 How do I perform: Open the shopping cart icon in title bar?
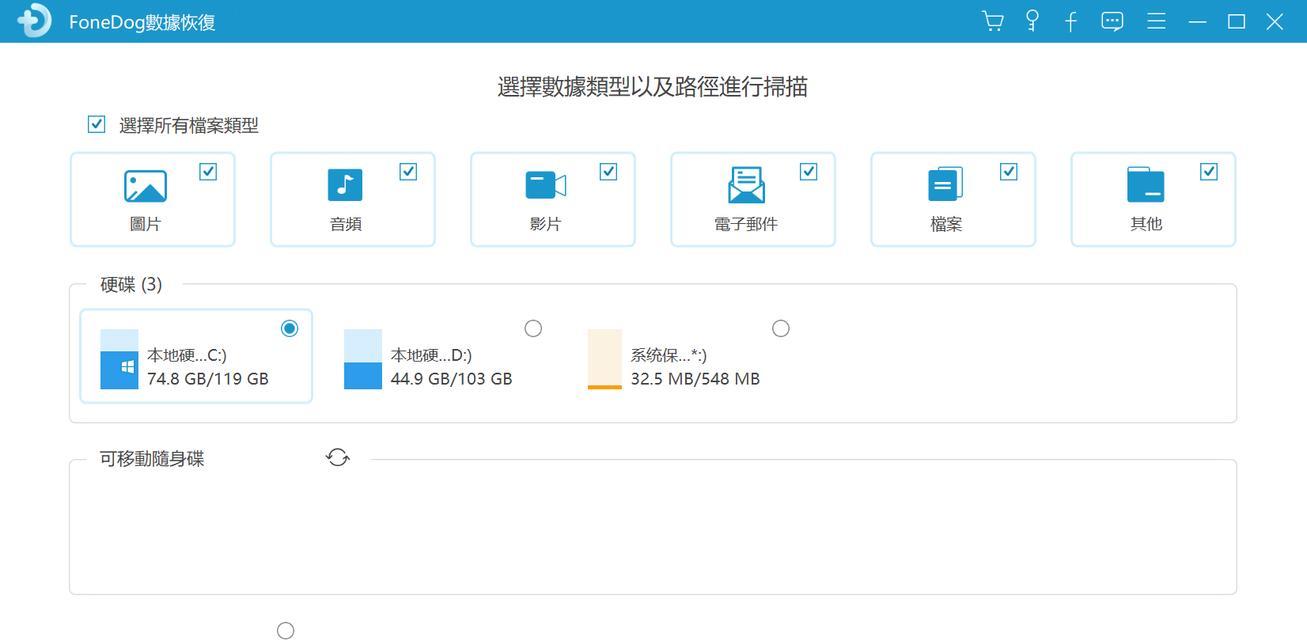pos(993,21)
